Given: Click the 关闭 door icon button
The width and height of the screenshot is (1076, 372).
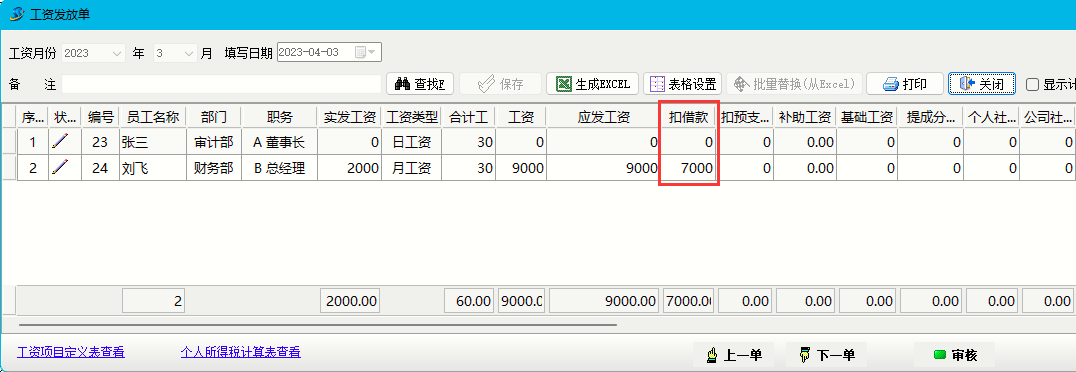Looking at the screenshot, I should (x=982, y=84).
